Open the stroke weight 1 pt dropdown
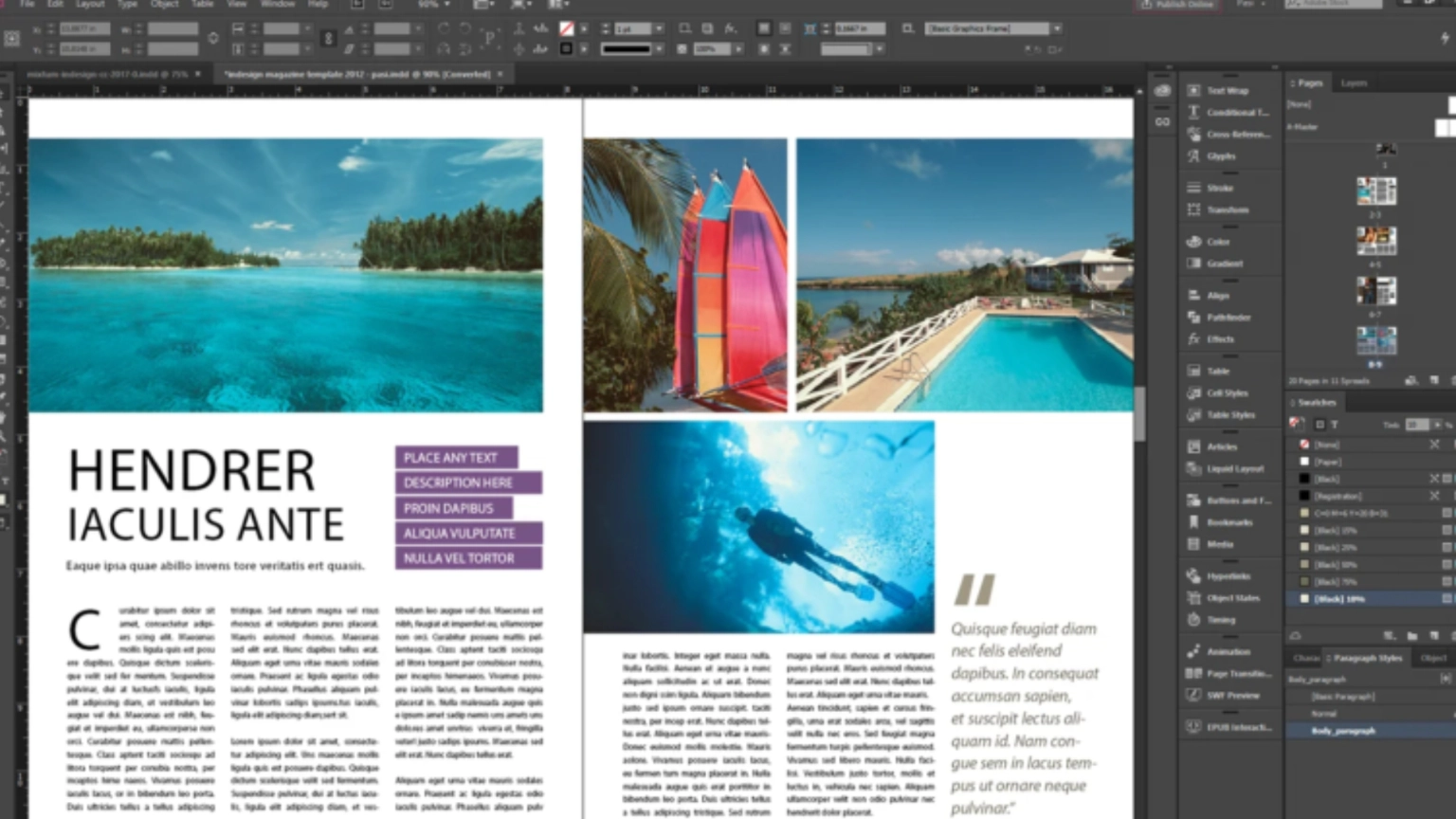The height and width of the screenshot is (819, 1456). point(659,29)
